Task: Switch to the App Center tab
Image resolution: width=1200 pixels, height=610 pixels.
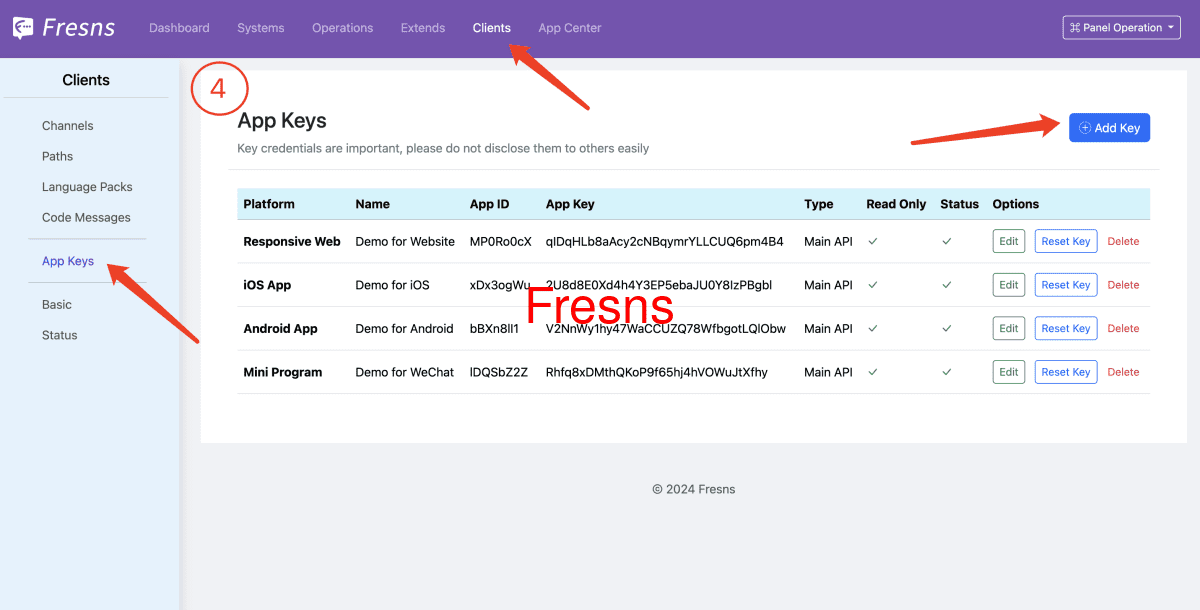Action: (x=569, y=28)
